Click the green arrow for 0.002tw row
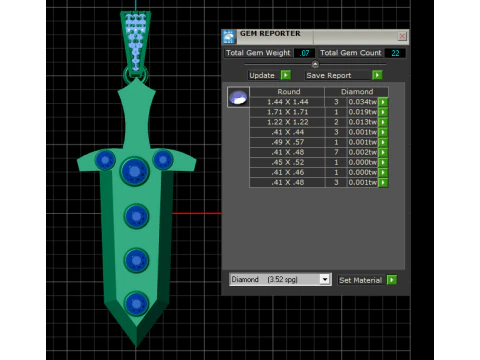The width and height of the screenshot is (480, 360). 383,152
